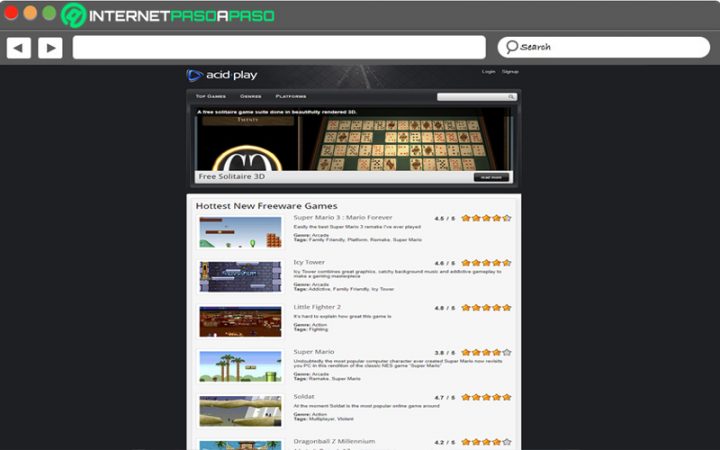Click the browser address bar
The height and width of the screenshot is (450, 720).
click(x=279, y=47)
